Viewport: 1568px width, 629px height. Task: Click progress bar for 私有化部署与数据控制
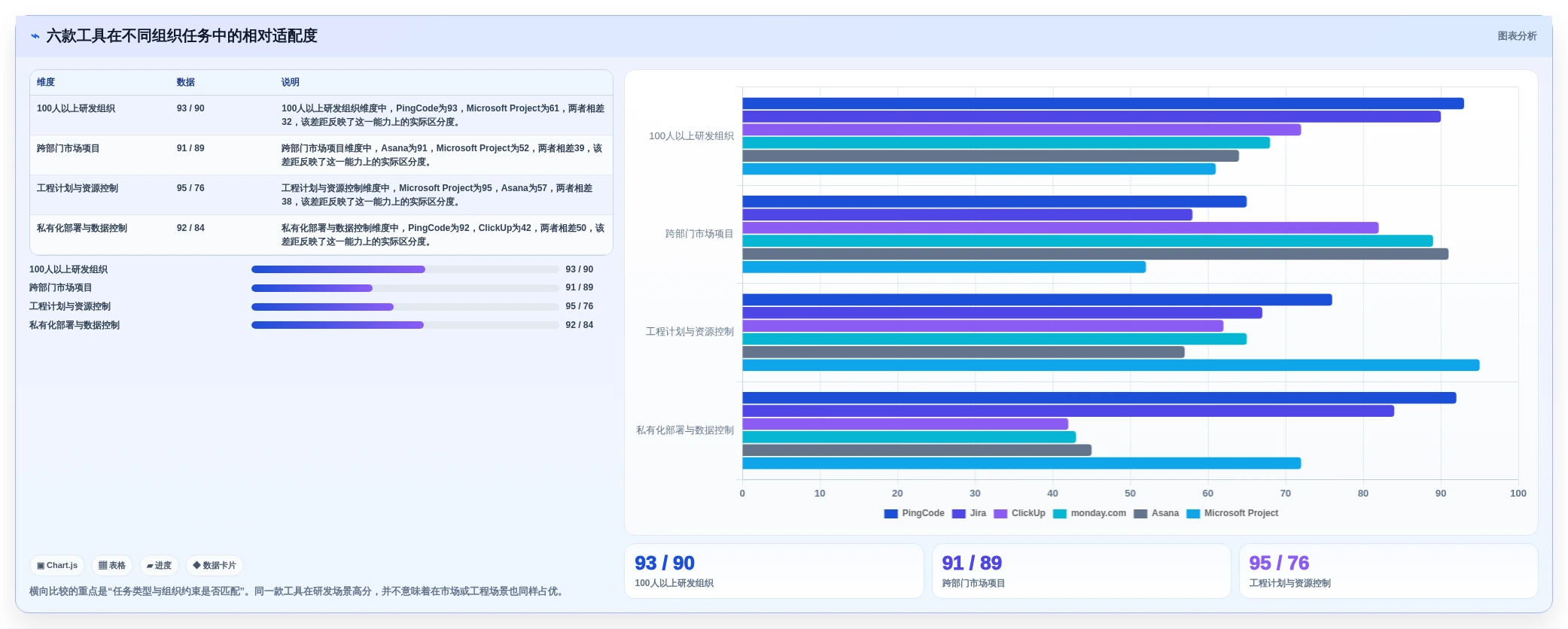click(x=405, y=325)
